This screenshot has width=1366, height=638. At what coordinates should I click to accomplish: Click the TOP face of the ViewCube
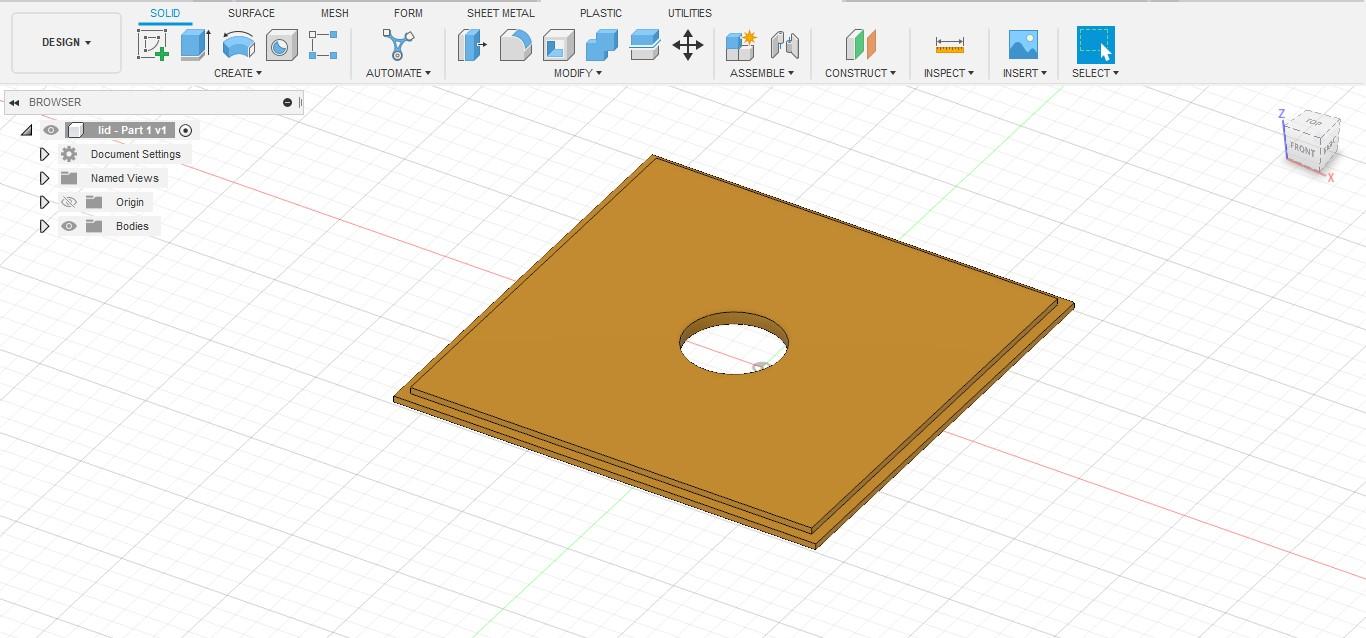coord(1313,123)
